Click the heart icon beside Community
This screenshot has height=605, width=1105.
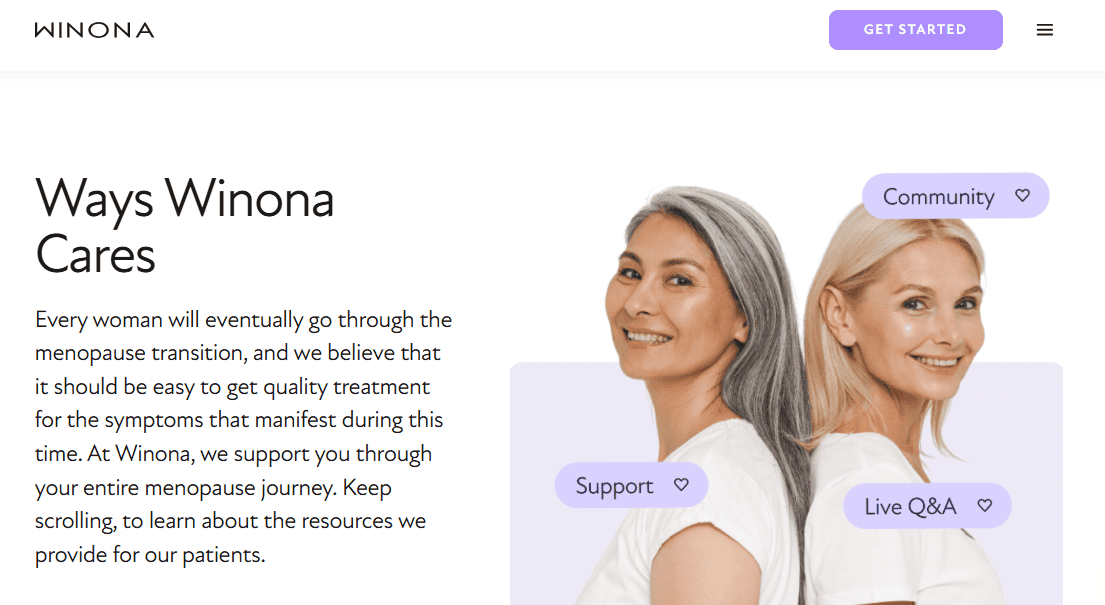click(x=1022, y=196)
